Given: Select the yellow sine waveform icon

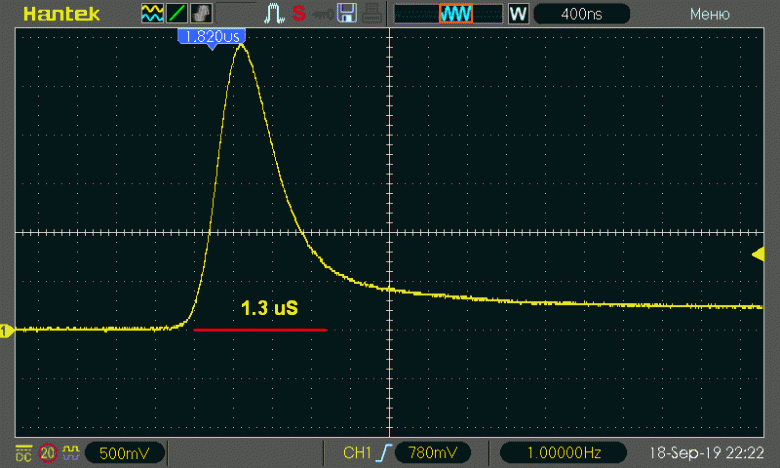Looking at the screenshot, I should point(152,13).
